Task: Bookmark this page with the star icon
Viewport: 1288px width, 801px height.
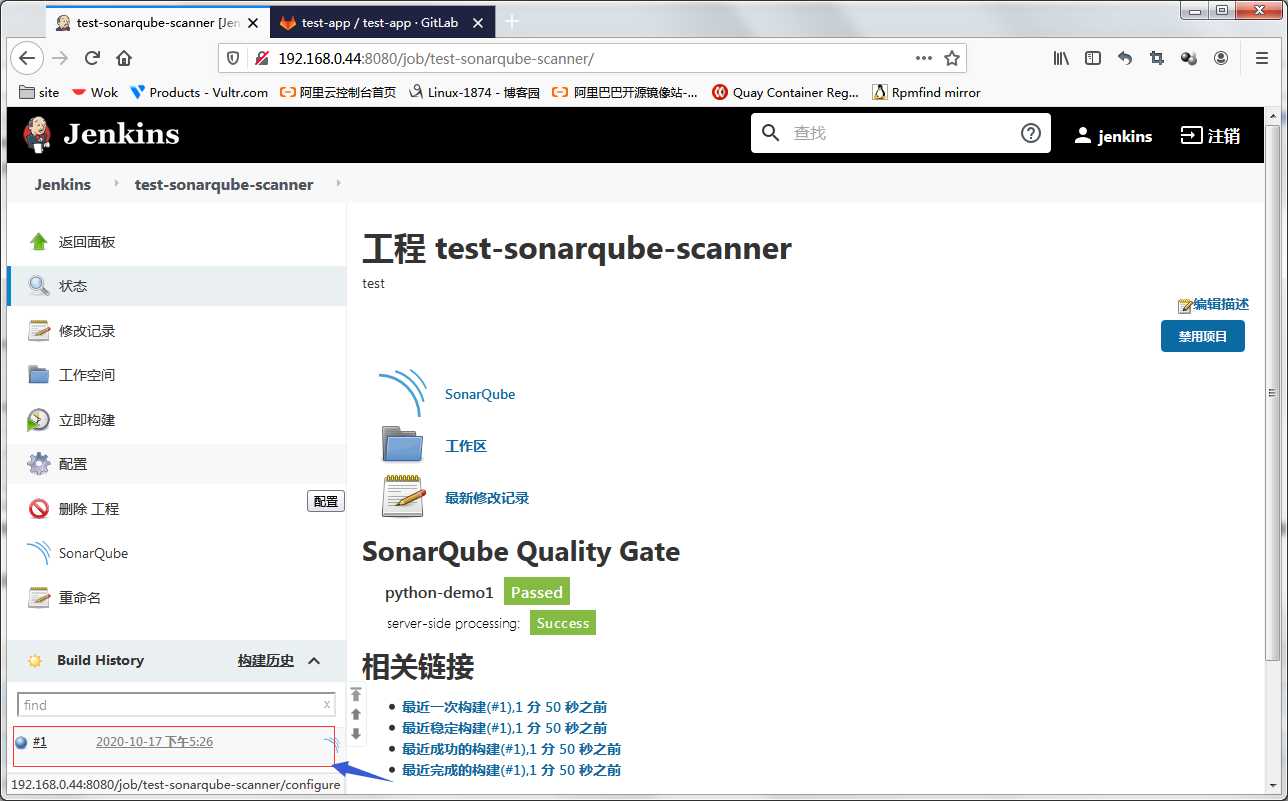Action: (x=952, y=58)
